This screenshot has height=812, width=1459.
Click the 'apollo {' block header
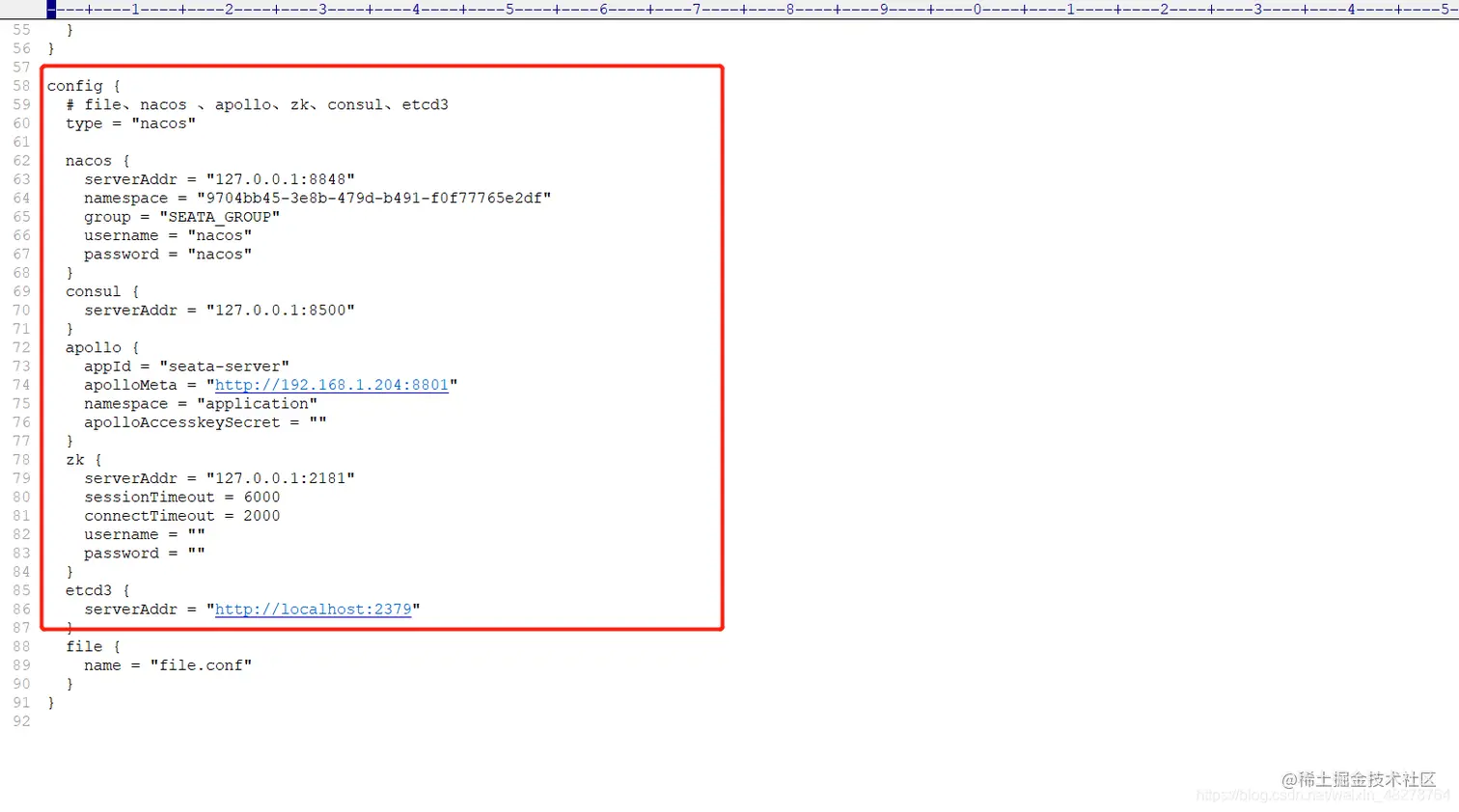click(102, 347)
